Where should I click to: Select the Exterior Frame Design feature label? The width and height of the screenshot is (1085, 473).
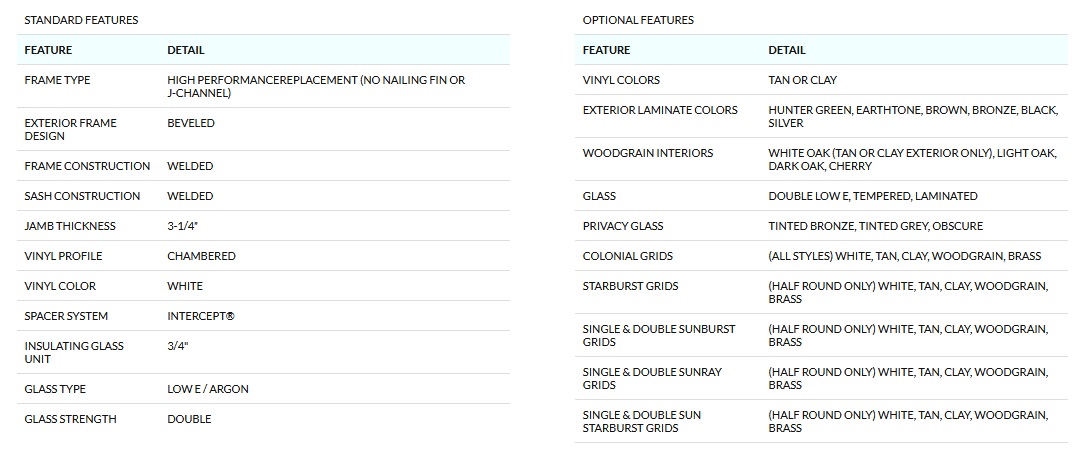coord(70,129)
